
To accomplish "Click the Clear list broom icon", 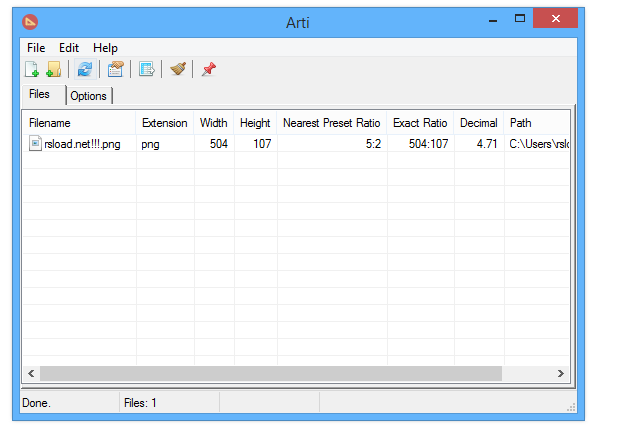I will tap(178, 69).
